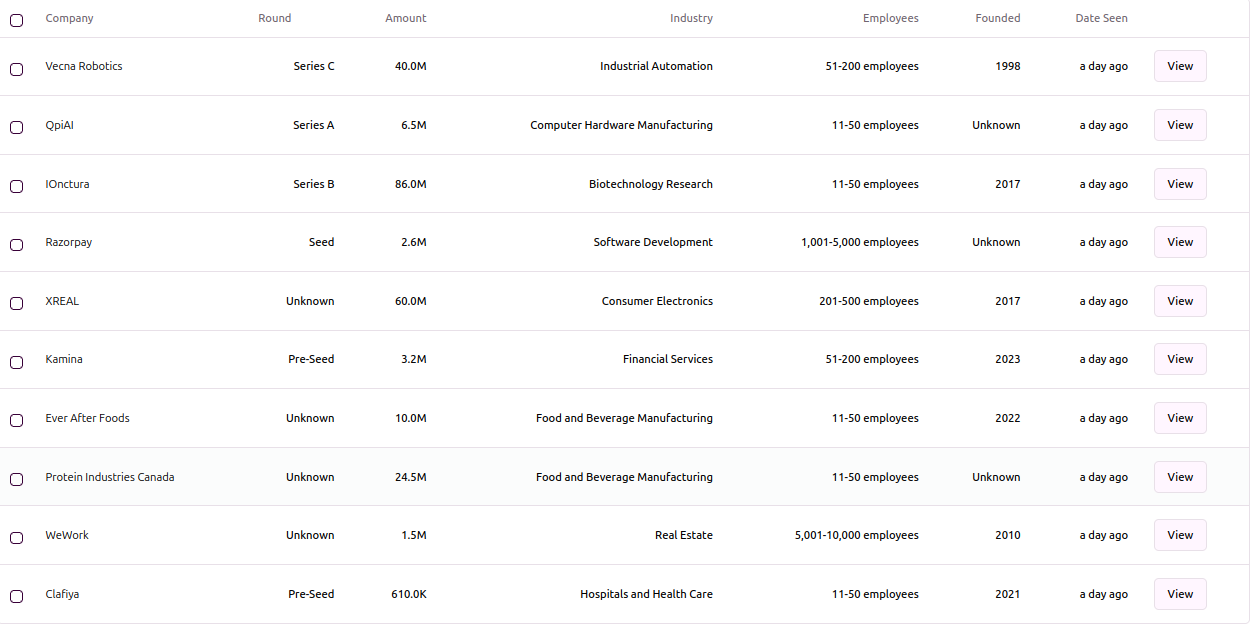Tick the select-all checkbox in header
1252x626 pixels.
(16, 20)
